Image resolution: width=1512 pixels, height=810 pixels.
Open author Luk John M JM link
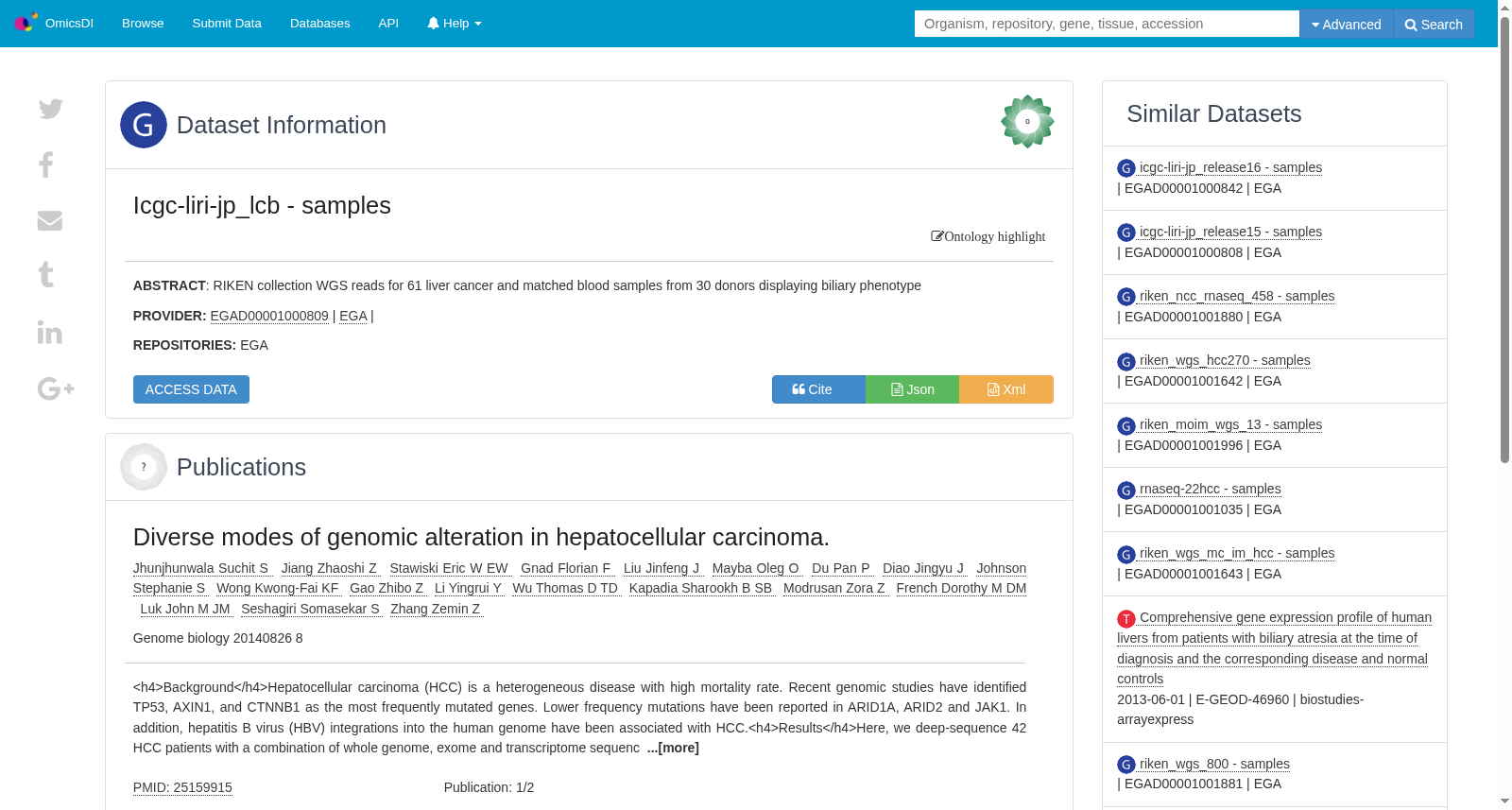185,609
